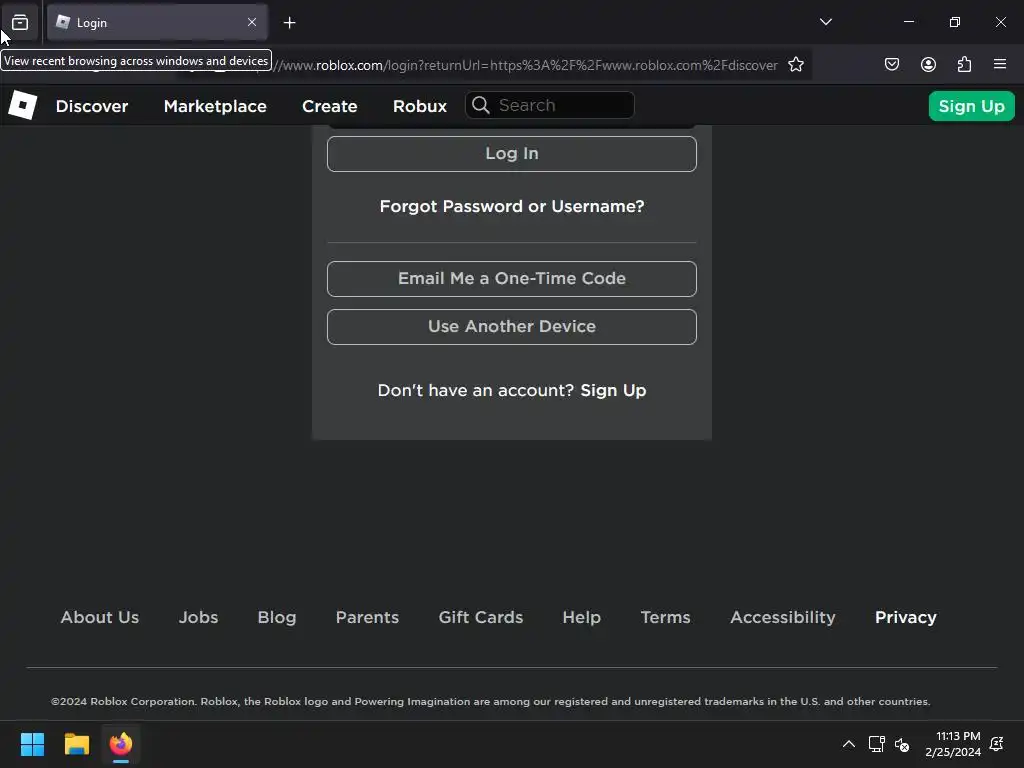Open the Blog footer link
This screenshot has height=768, width=1024.
click(x=277, y=617)
